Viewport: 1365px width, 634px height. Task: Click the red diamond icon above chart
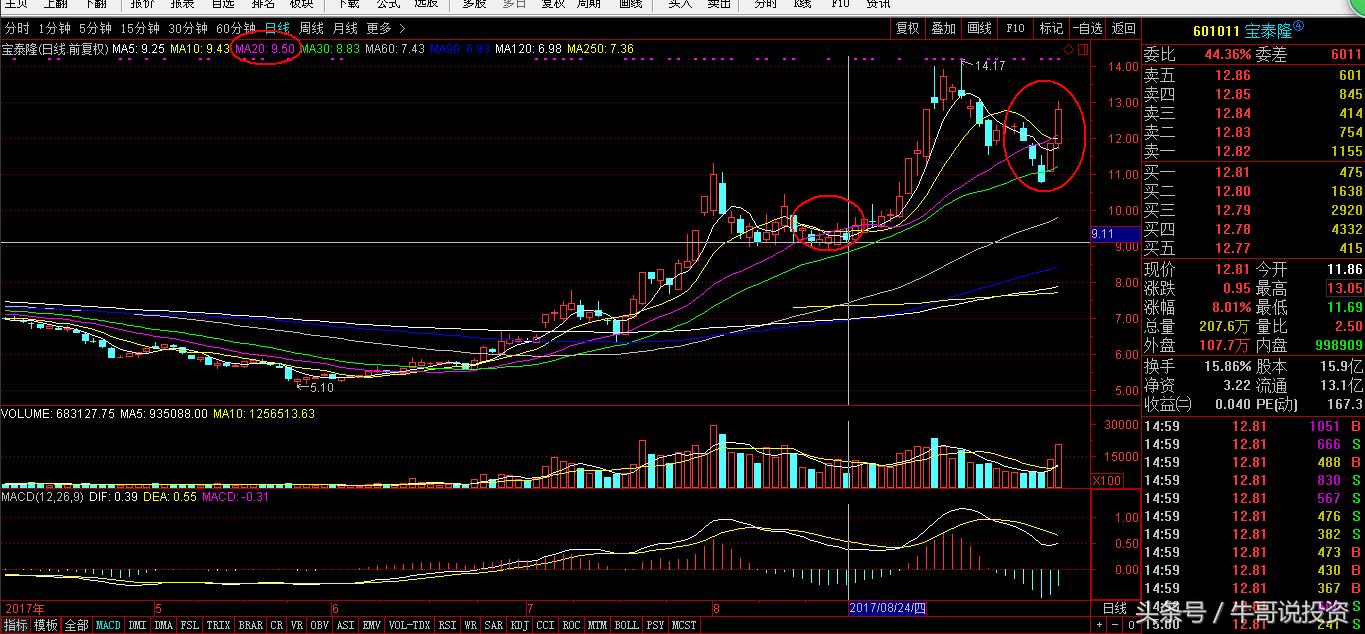[1069, 48]
